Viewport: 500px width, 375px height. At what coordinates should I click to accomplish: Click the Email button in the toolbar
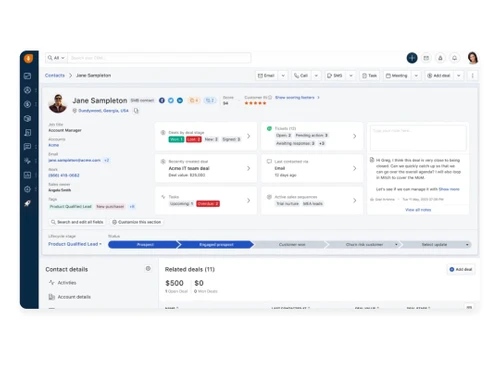266,76
